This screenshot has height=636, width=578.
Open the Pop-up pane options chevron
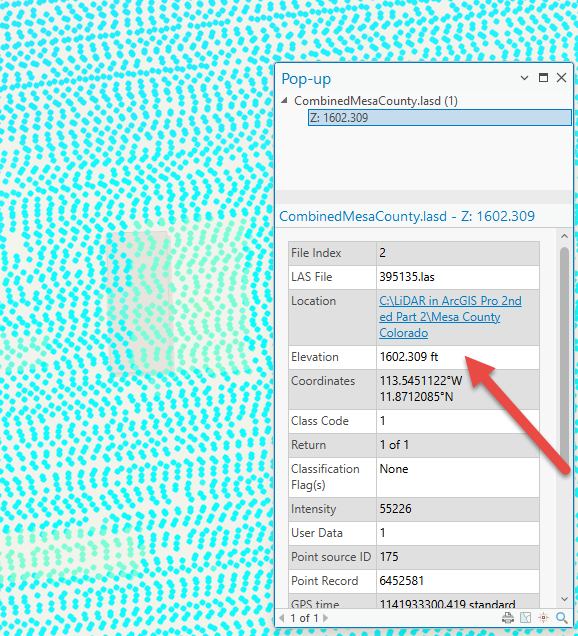pos(524,78)
